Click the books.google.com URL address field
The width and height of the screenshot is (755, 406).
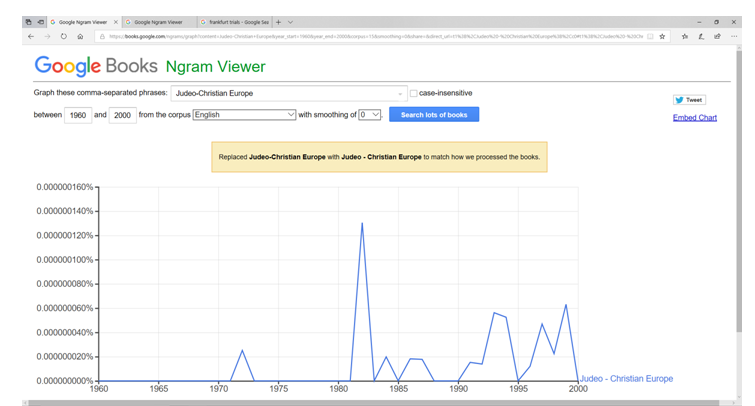376,37
